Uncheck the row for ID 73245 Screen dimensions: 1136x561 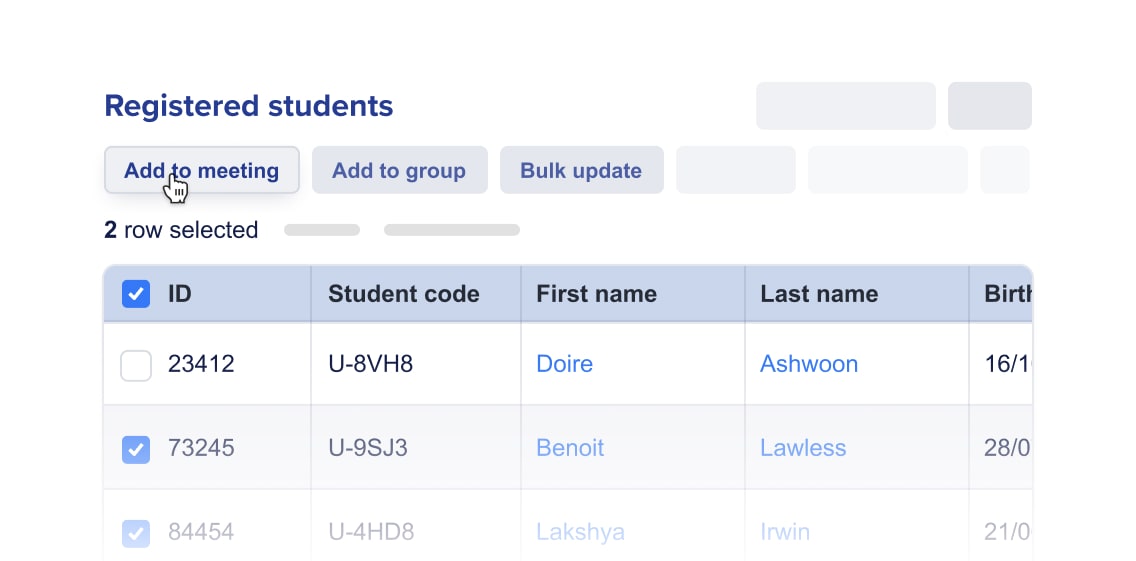pos(136,448)
